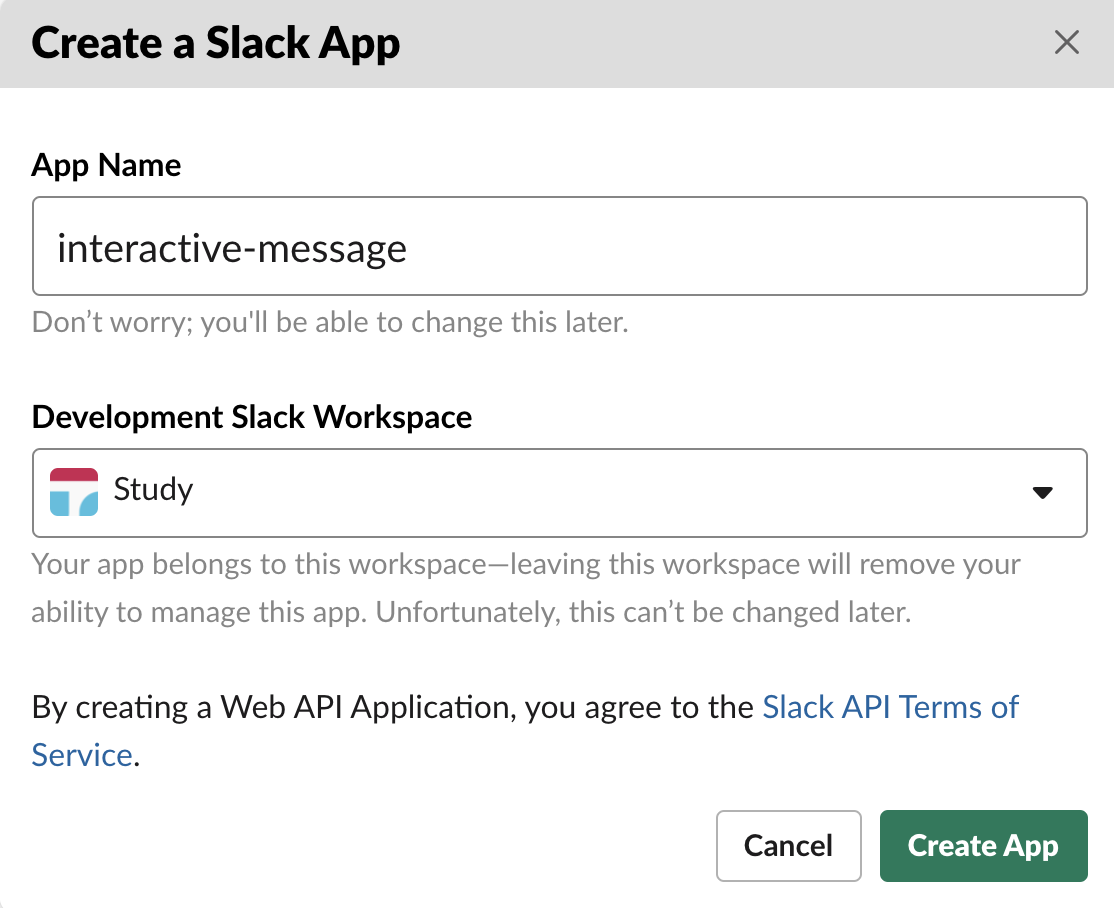Image resolution: width=1114 pixels, height=908 pixels.
Task: Expand the workspace selector caret
Action: pyautogui.click(x=1041, y=492)
